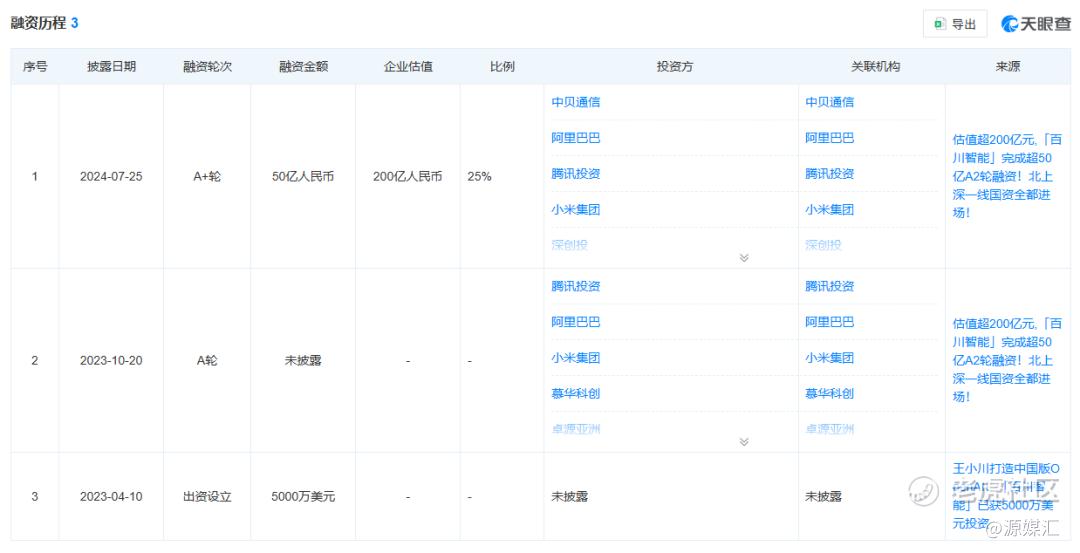The width and height of the screenshot is (1080, 553).
Task: Select 未披露 investor in 2023-04-10 row
Action: click(570, 497)
